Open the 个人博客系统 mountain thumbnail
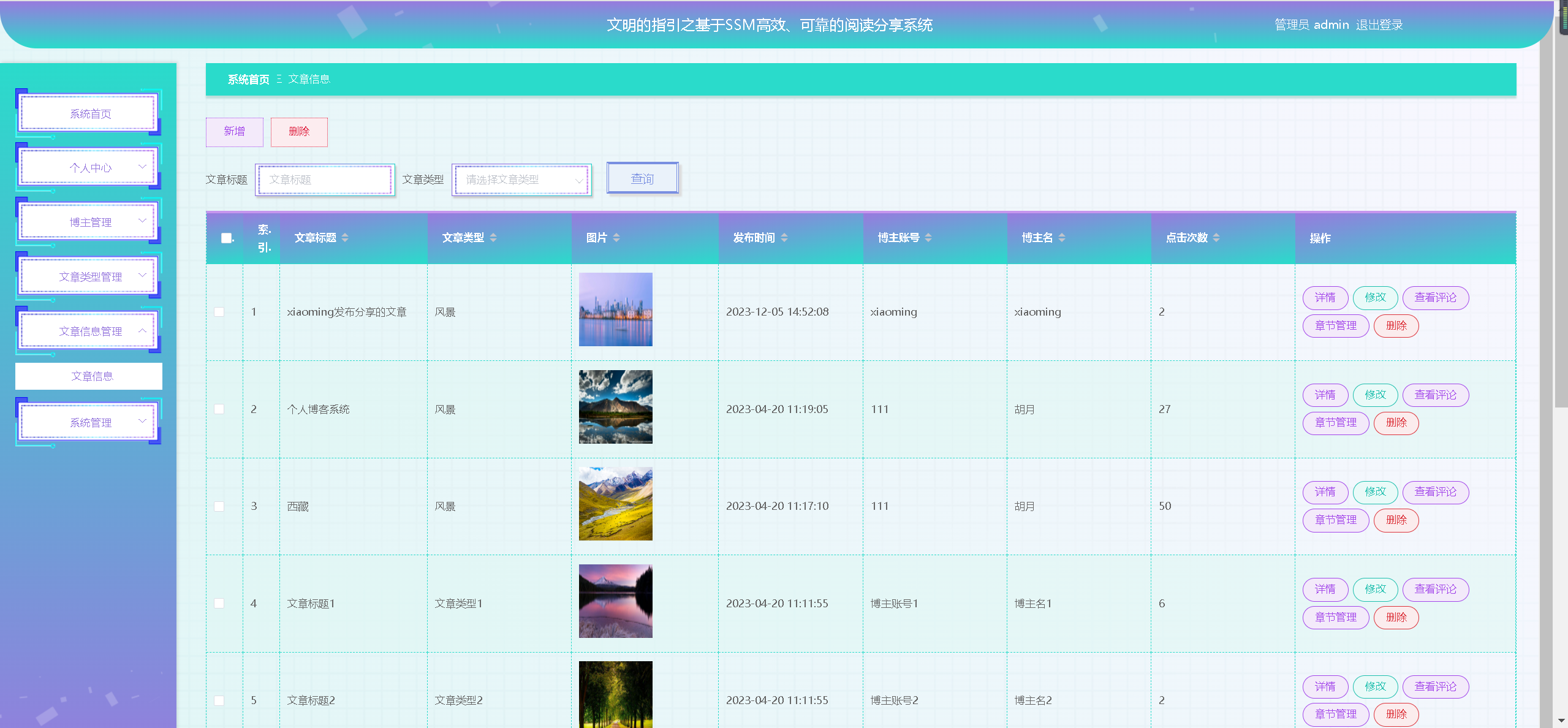 (x=615, y=407)
